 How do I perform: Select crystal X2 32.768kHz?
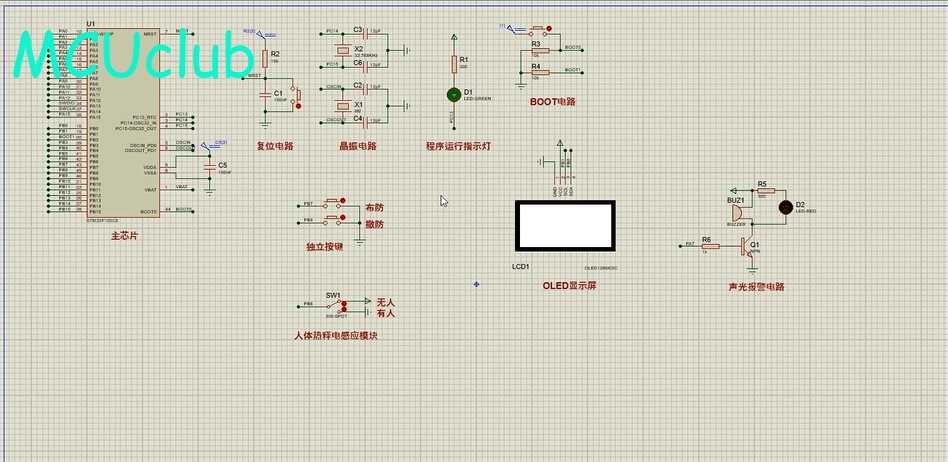click(x=343, y=50)
